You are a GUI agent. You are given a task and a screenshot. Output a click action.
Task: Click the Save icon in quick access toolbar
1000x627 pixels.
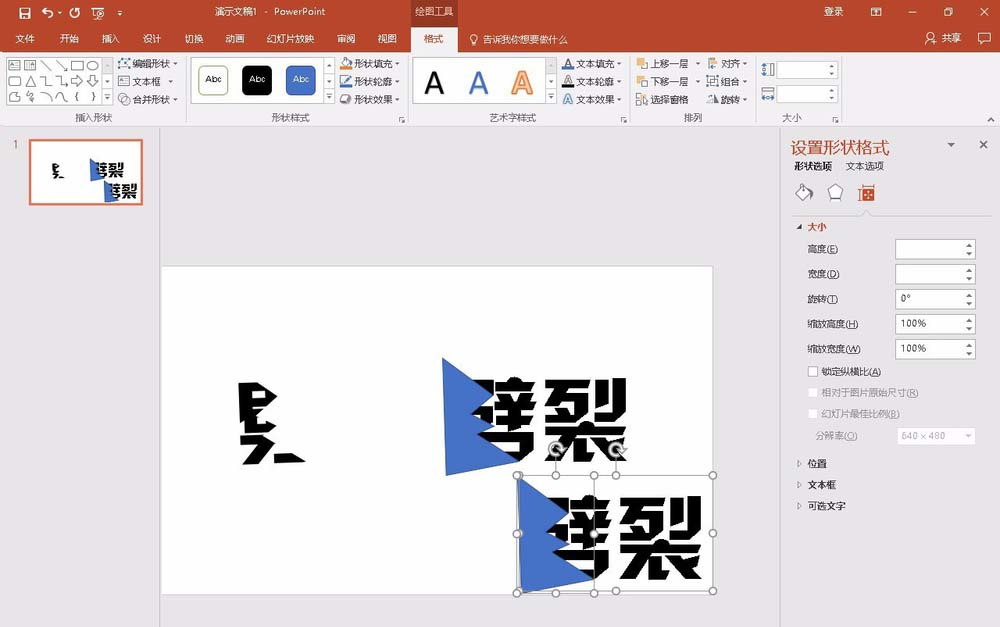pos(25,12)
